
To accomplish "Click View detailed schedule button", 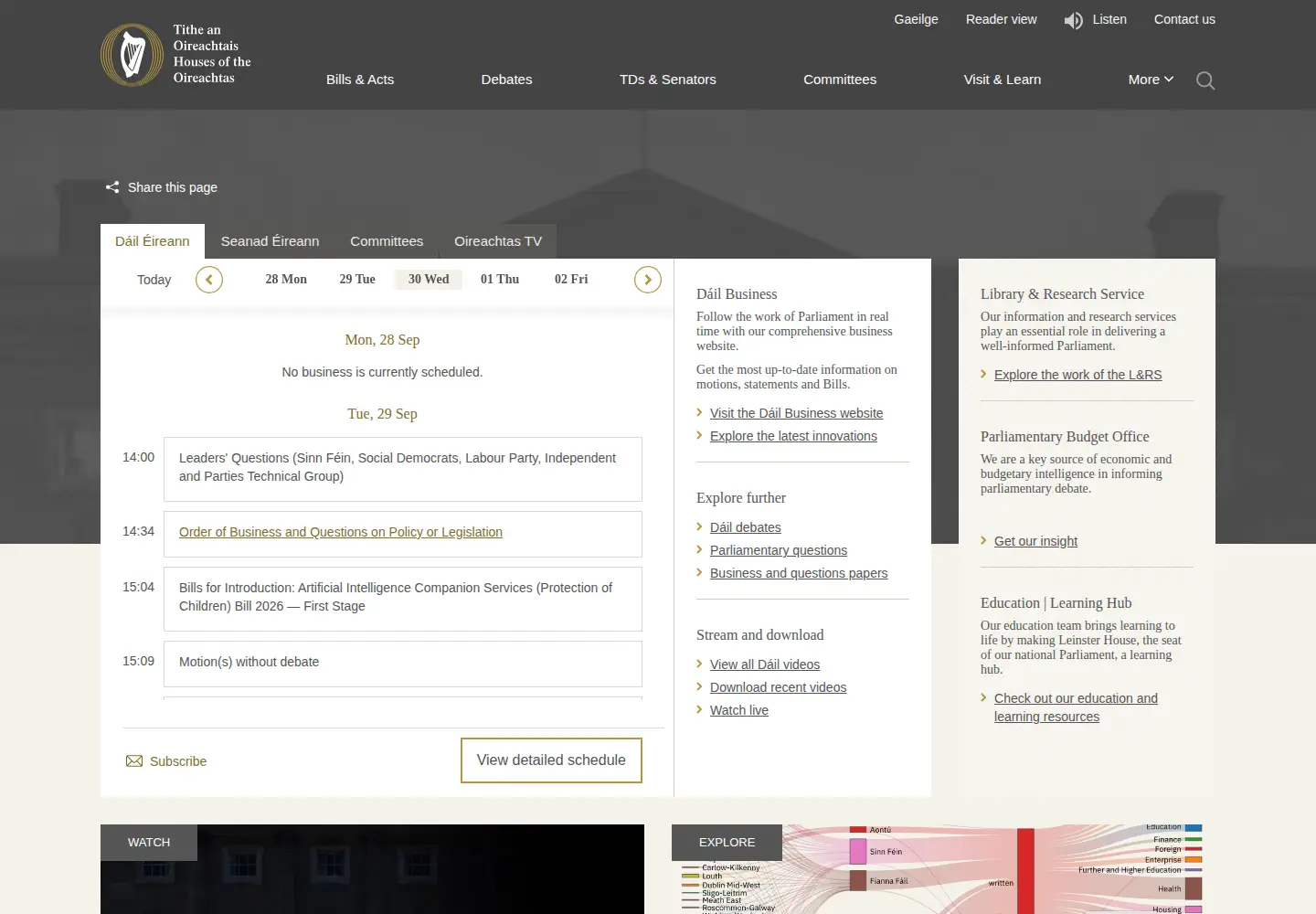I will coord(551,760).
